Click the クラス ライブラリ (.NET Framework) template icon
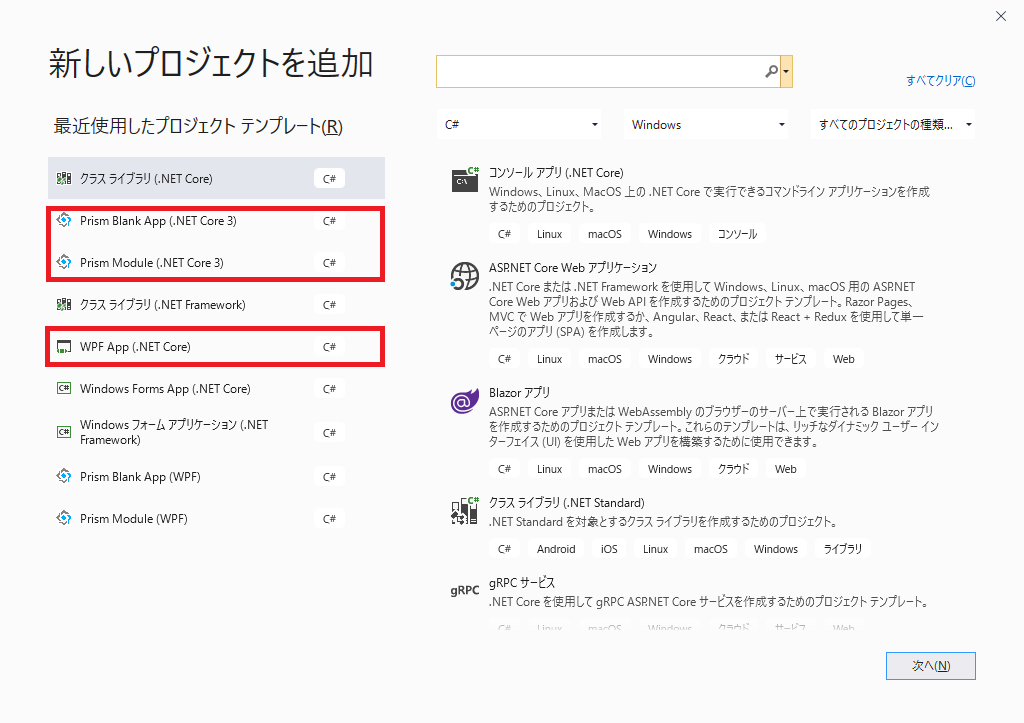 (x=64, y=304)
